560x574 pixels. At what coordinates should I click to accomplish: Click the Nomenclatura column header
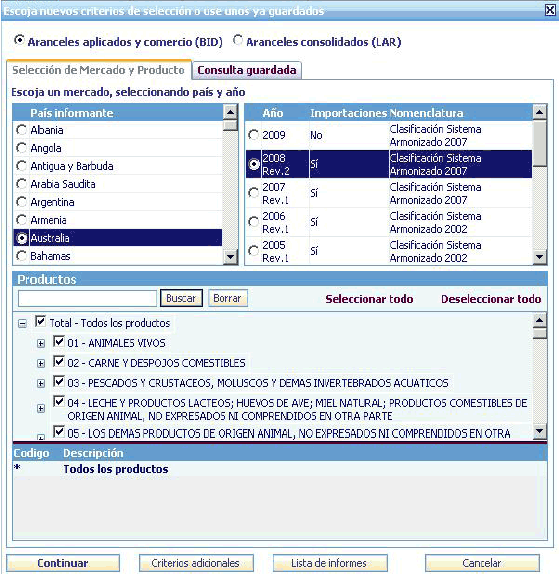click(x=426, y=113)
